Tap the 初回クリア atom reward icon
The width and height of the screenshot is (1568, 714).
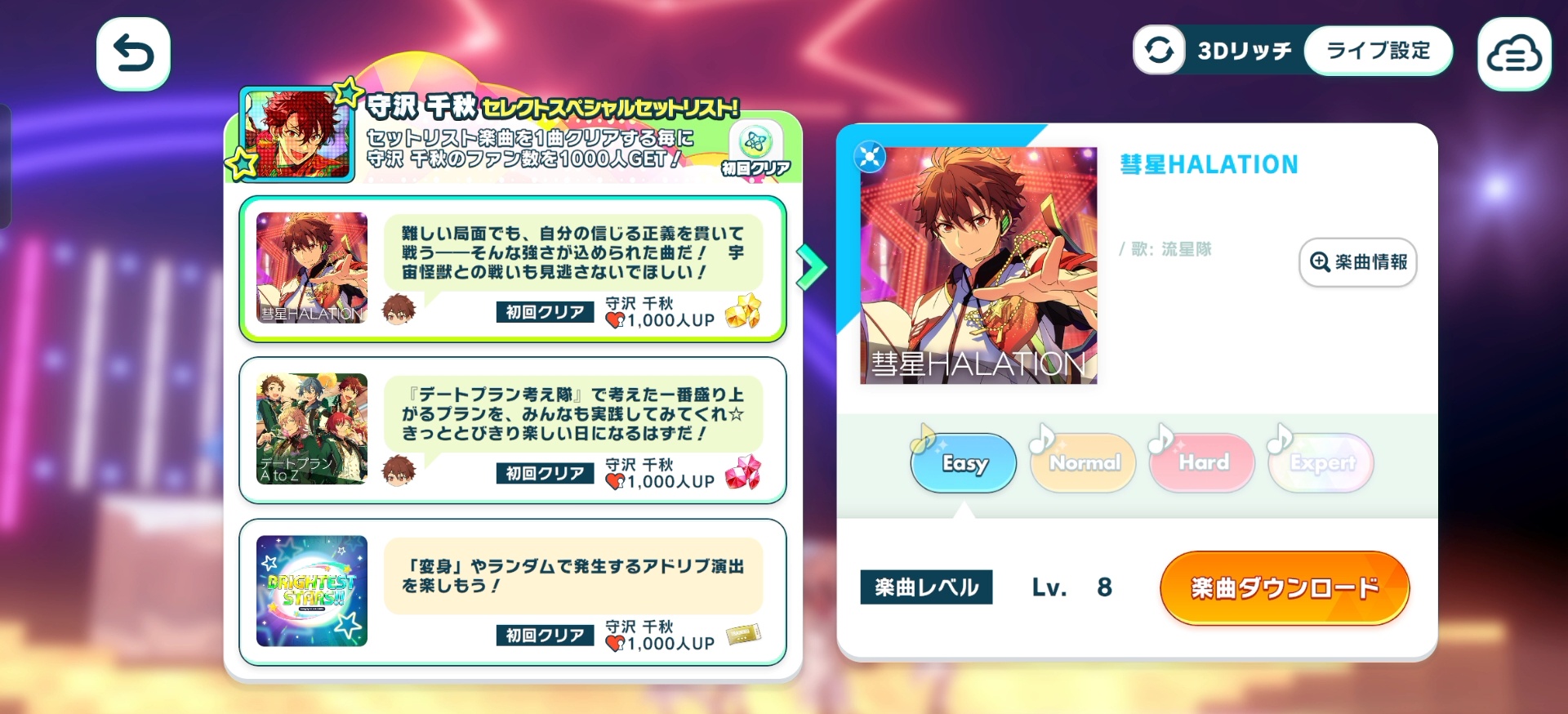pyautogui.click(x=755, y=142)
